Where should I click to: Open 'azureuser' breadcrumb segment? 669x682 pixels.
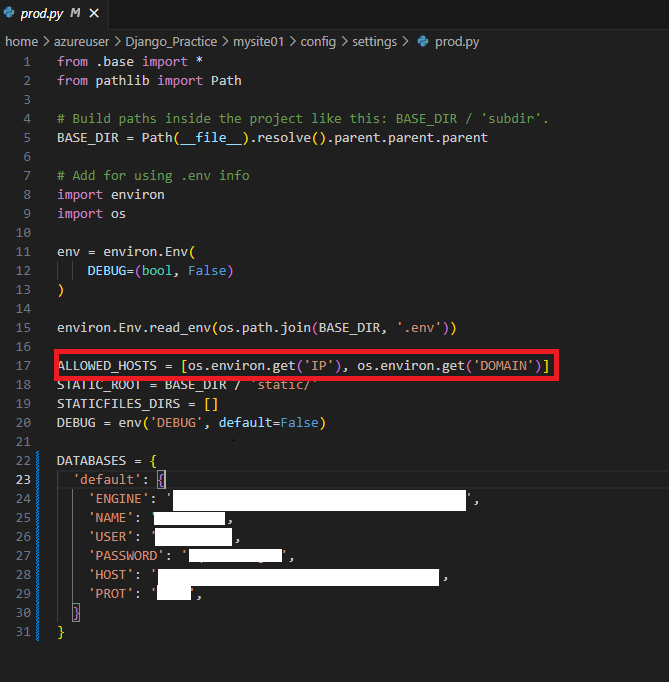point(81,42)
